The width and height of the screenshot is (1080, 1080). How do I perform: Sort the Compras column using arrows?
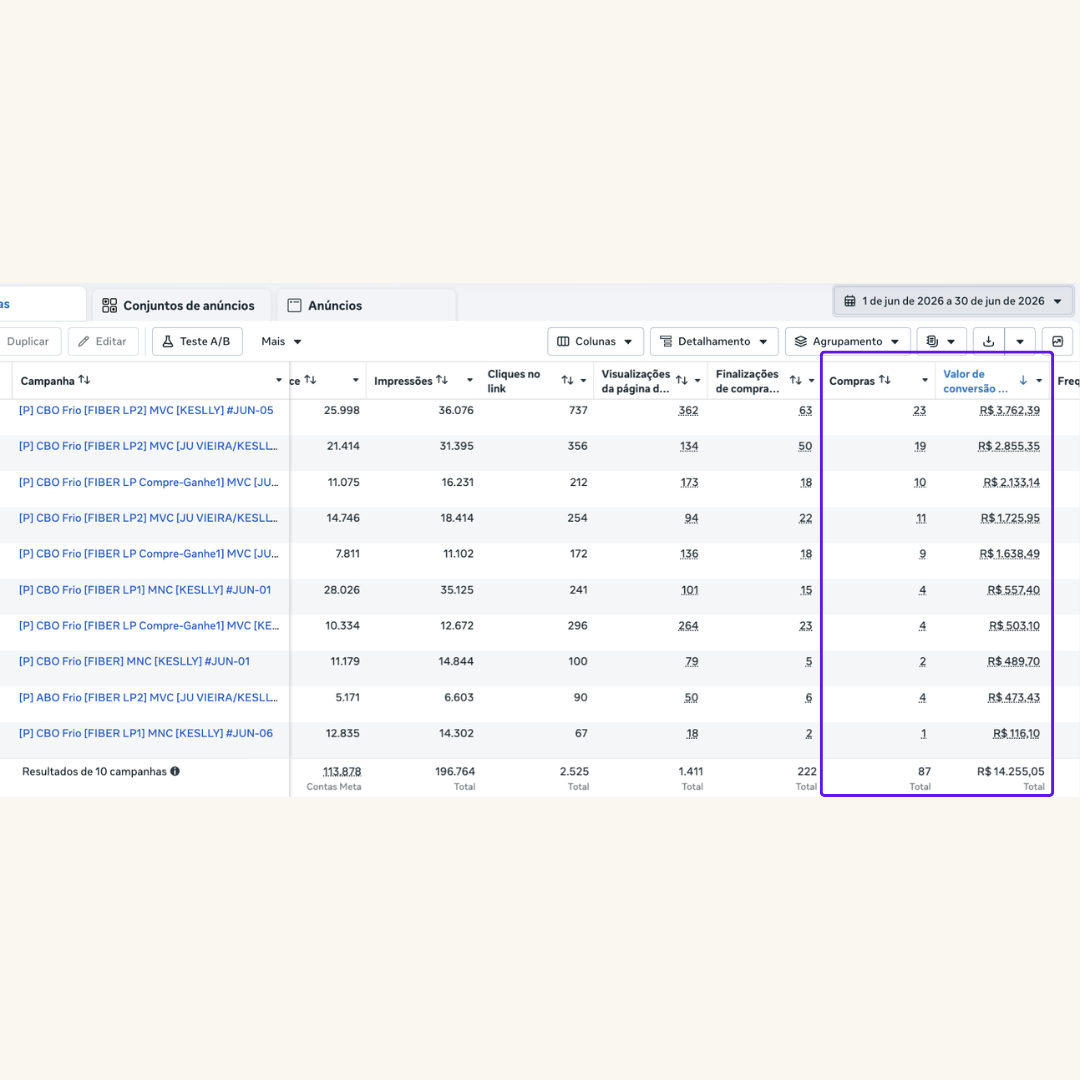click(x=885, y=380)
